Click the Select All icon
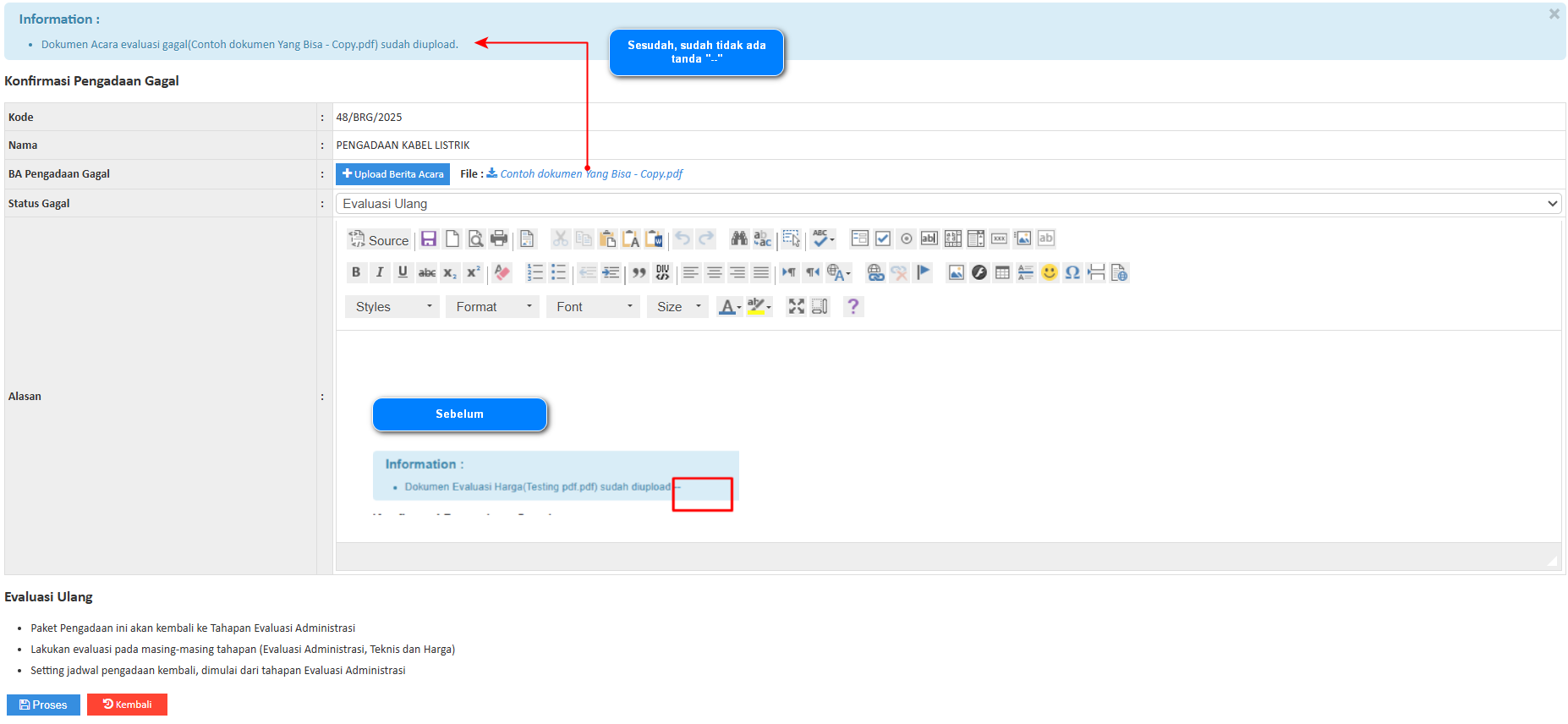 click(x=791, y=239)
